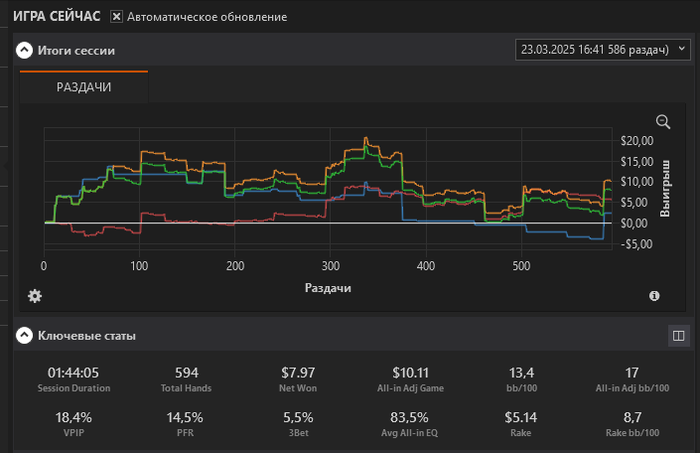Click the zoom magnifier icon on chart
The image size is (700, 453).
pos(662,122)
